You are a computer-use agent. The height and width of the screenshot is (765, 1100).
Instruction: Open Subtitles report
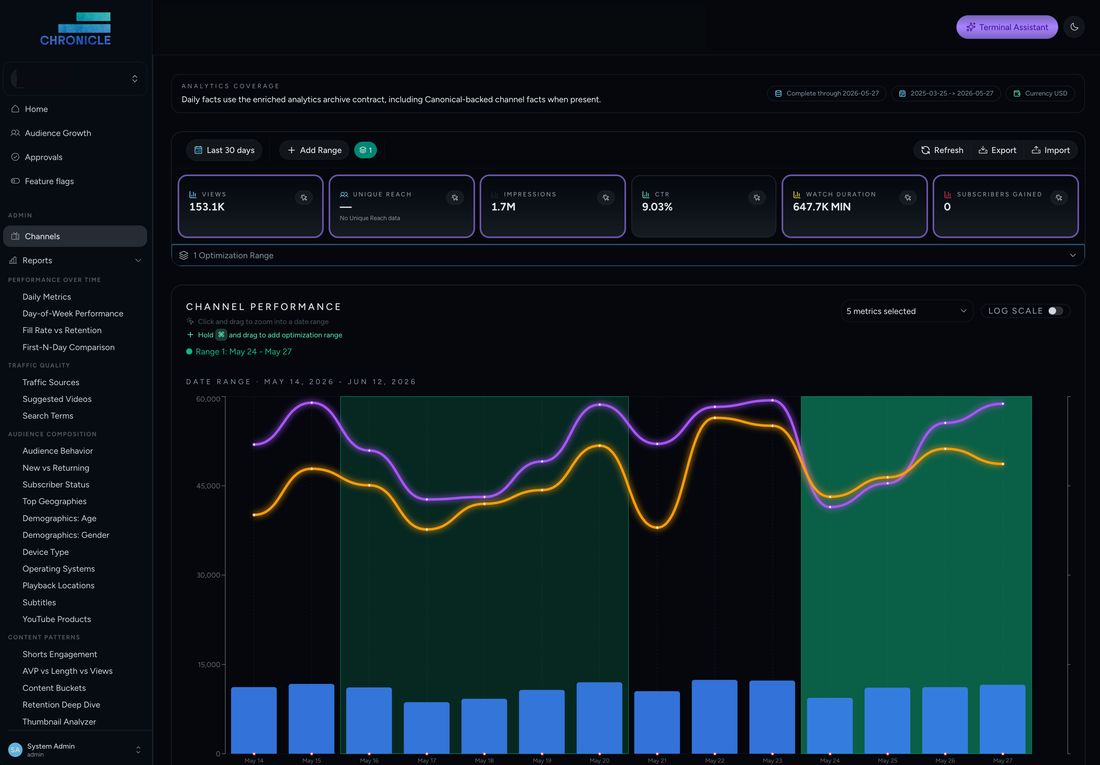[39, 603]
